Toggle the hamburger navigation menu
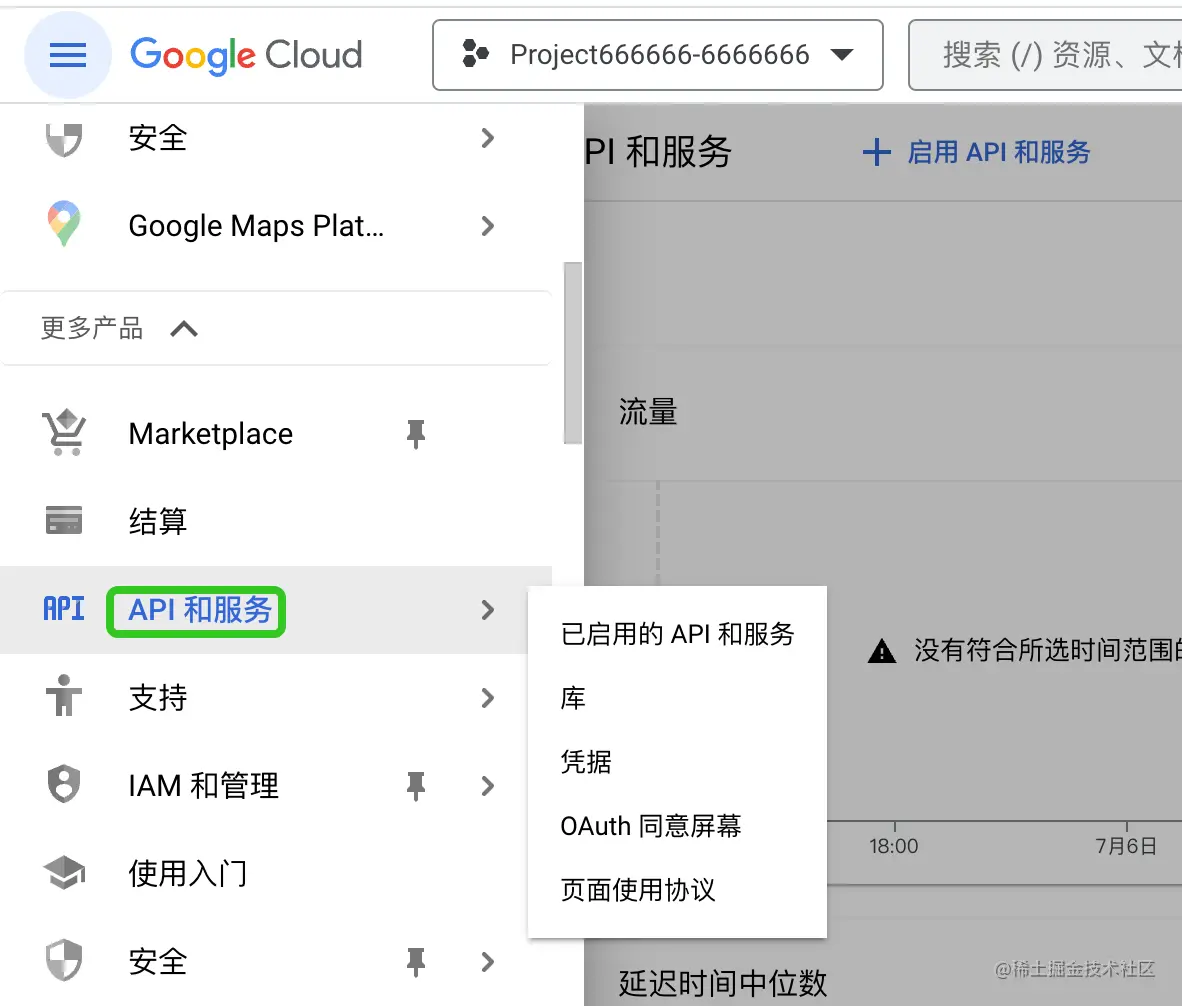 [x=68, y=55]
